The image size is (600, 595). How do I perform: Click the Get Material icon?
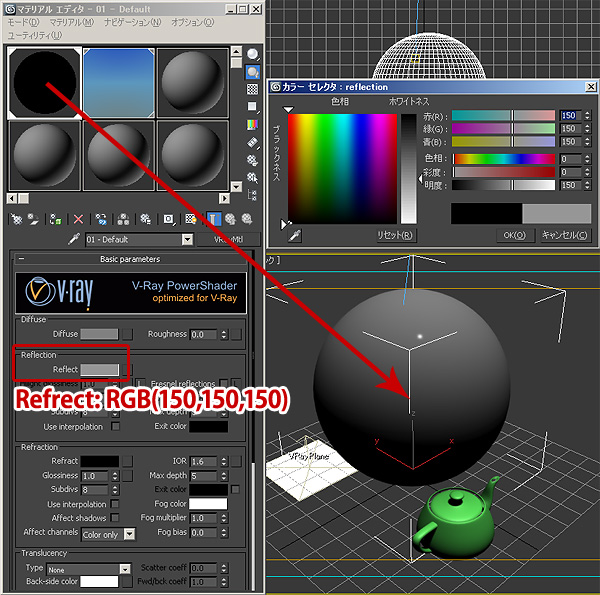coord(16,219)
